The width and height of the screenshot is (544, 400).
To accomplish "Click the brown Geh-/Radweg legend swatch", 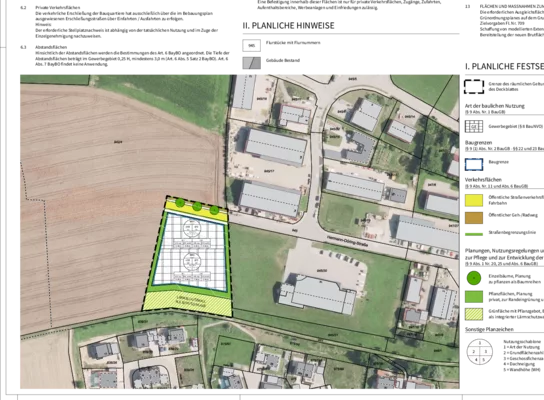I will (474, 218).
